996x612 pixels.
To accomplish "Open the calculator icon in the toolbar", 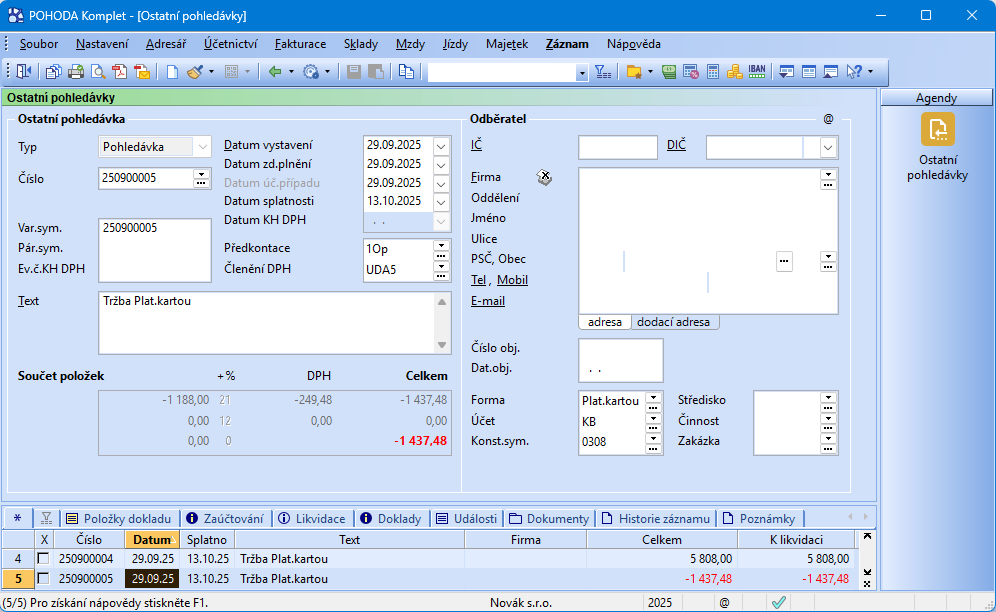I will tap(713, 72).
